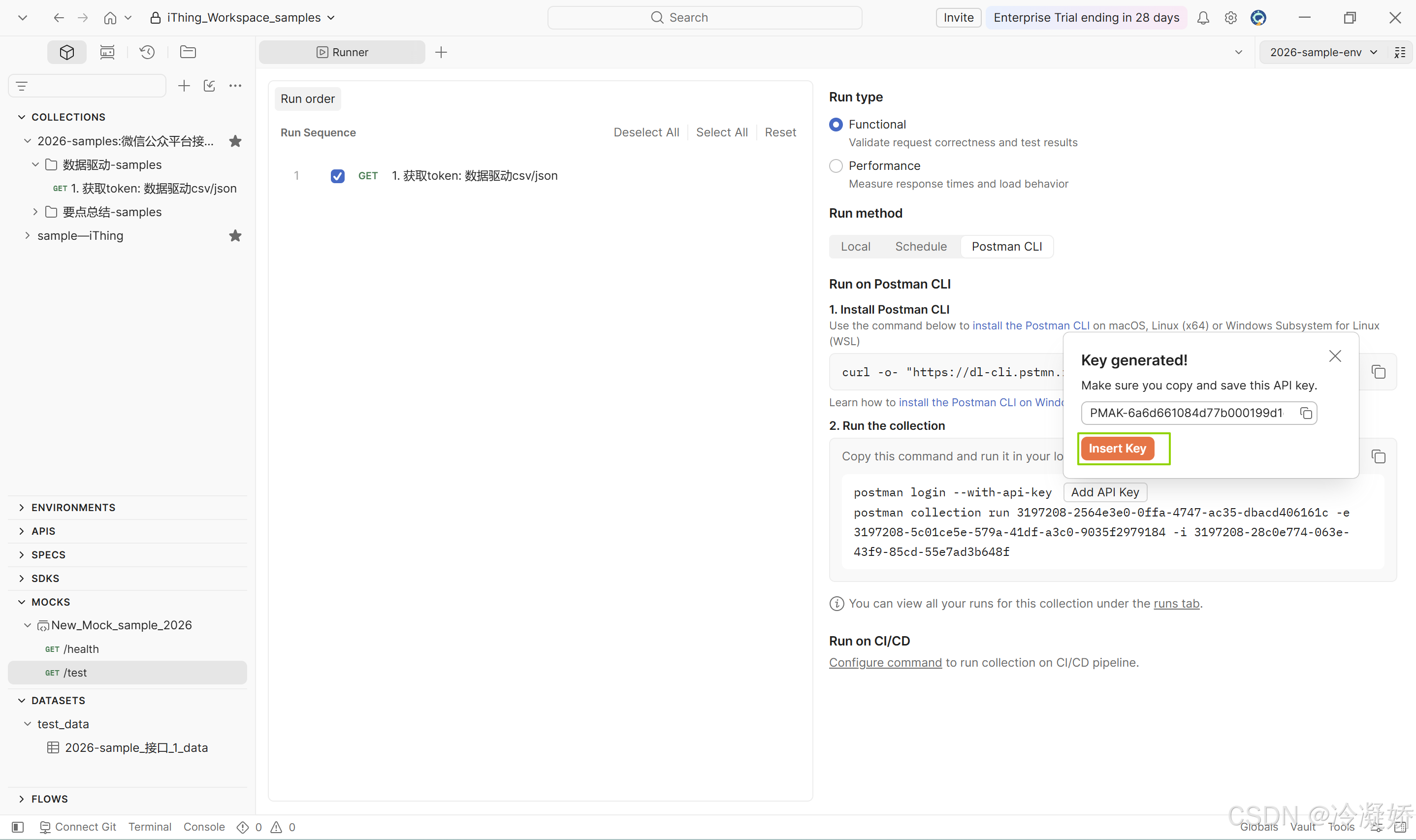Select the Performance run type

[x=836, y=166]
